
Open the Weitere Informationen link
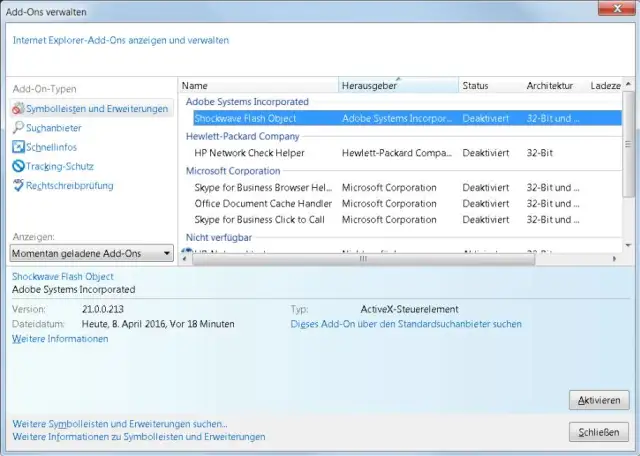[60, 339]
